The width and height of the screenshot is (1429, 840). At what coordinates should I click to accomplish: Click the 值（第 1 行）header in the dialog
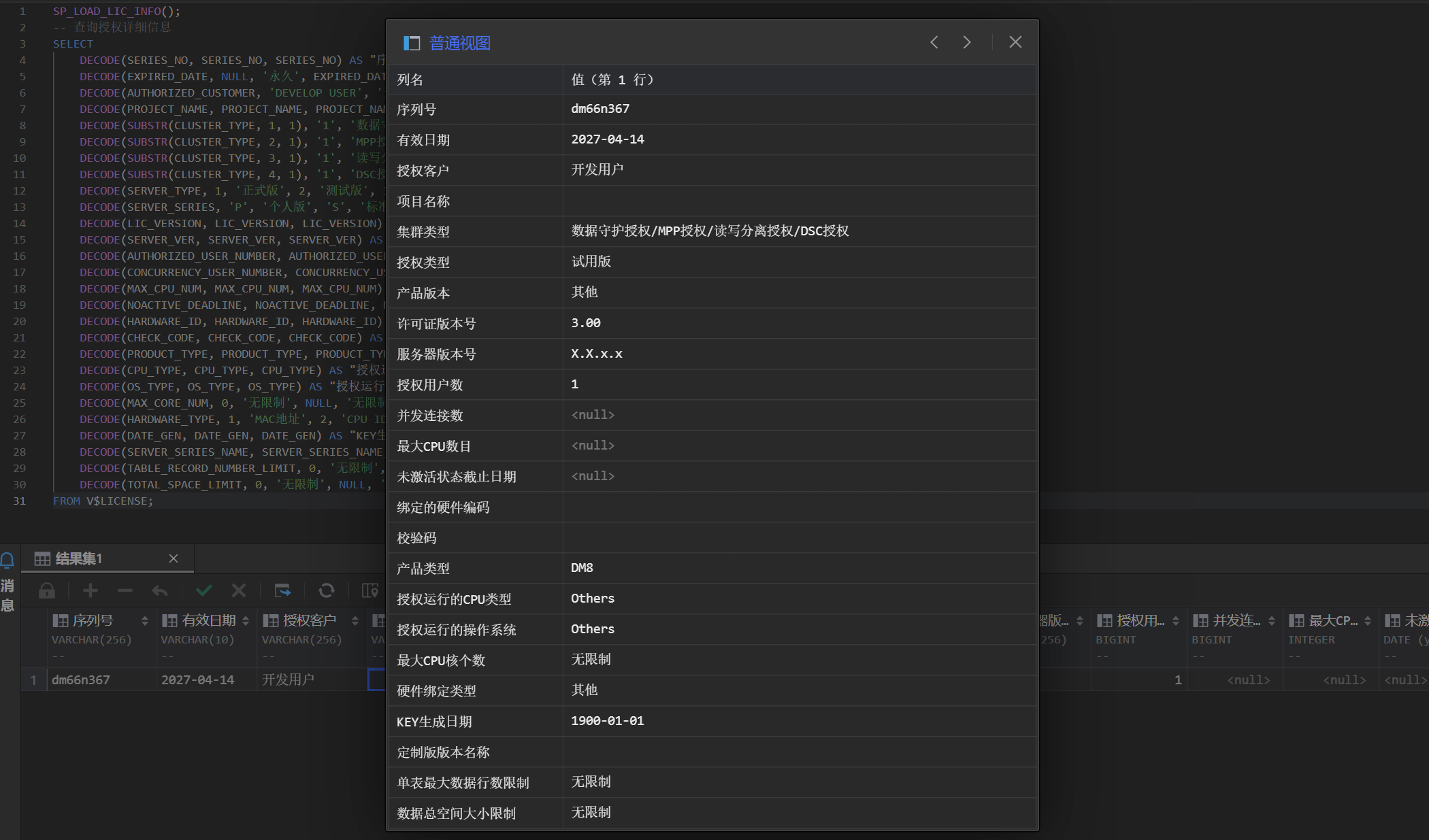click(x=612, y=80)
